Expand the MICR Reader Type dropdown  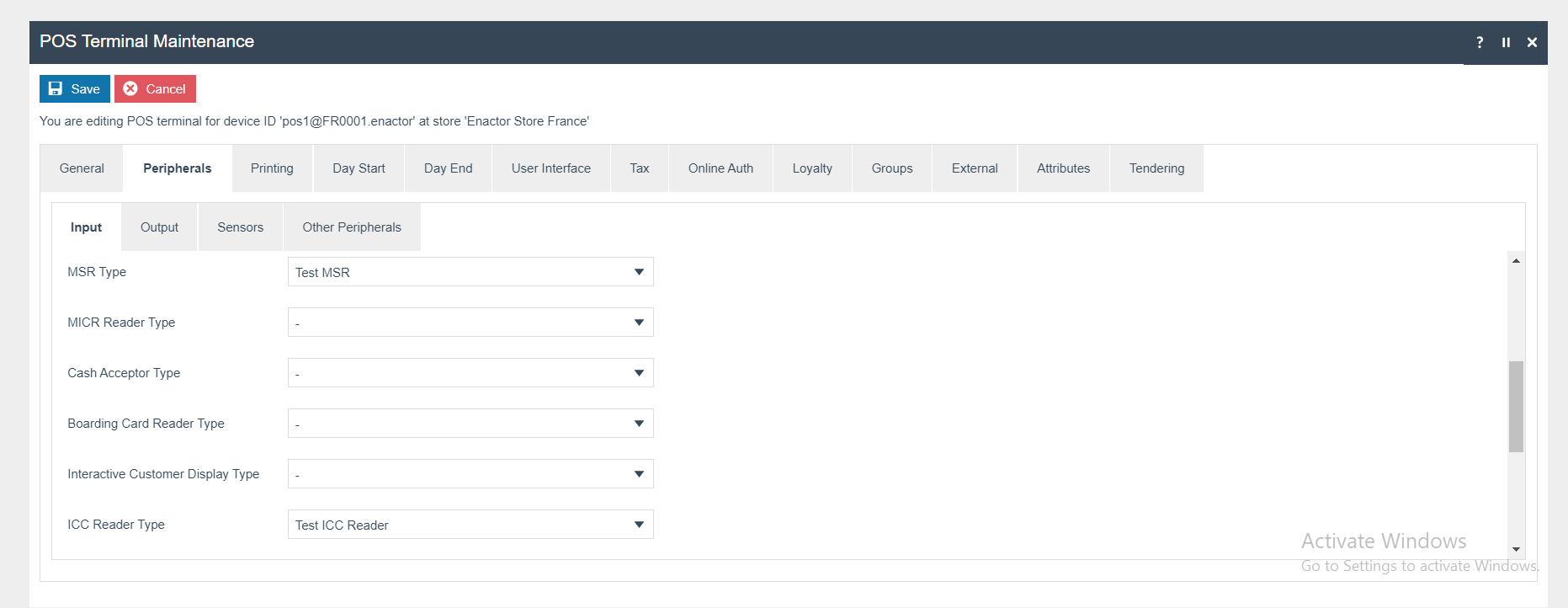pos(470,323)
